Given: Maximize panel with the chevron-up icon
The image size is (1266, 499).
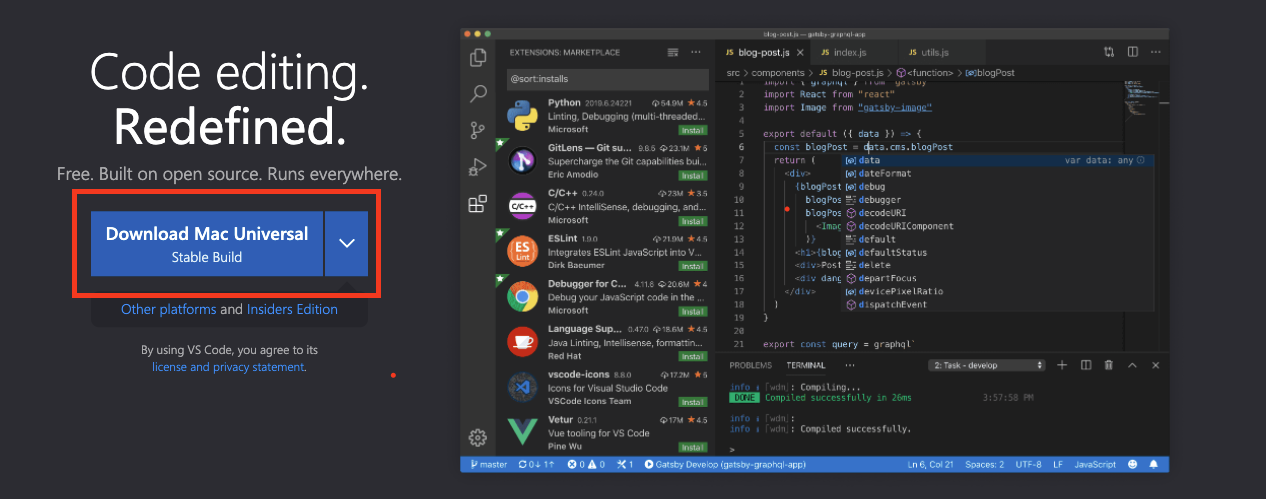Looking at the screenshot, I should click(1131, 365).
